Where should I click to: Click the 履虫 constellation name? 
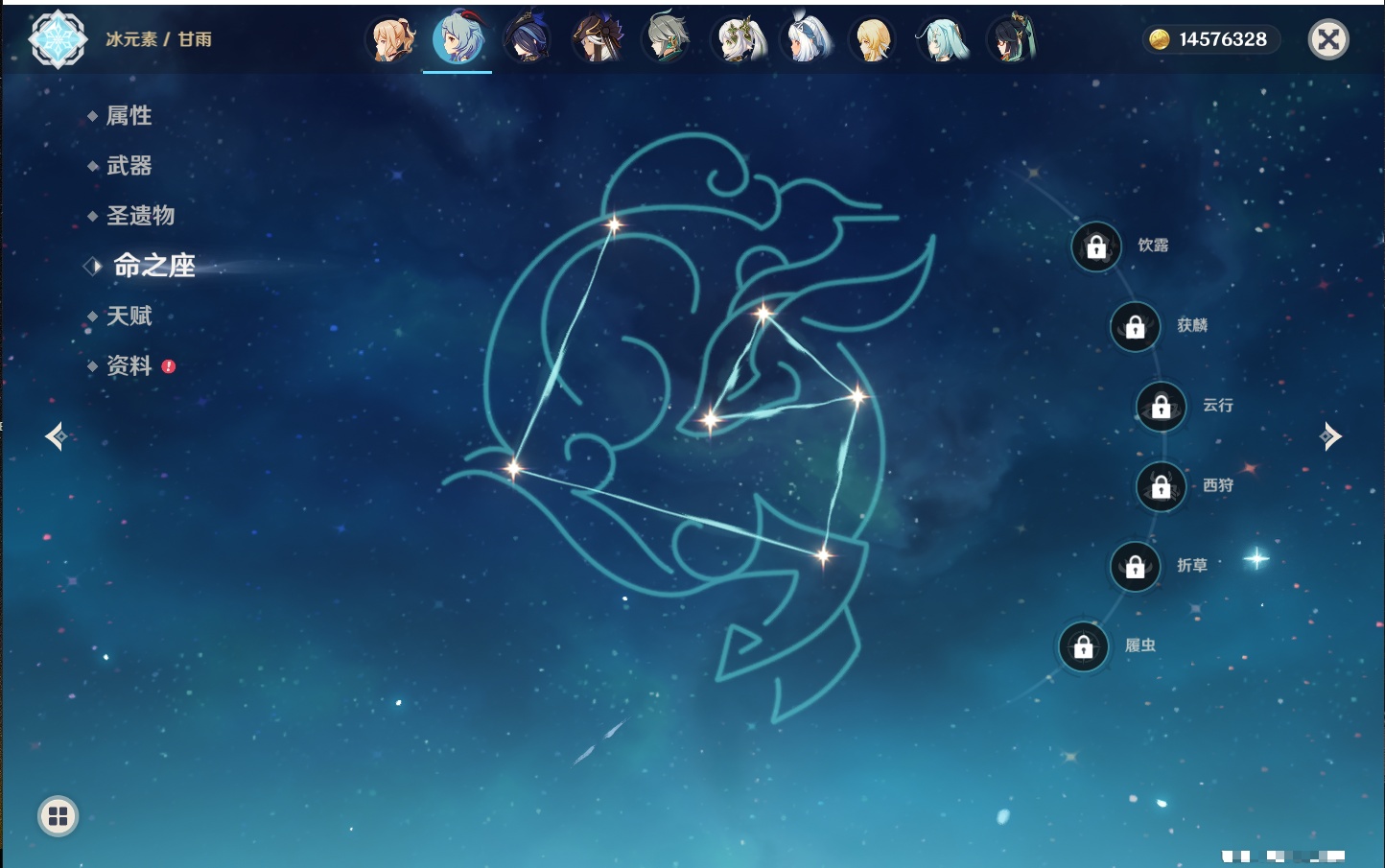click(x=1140, y=645)
